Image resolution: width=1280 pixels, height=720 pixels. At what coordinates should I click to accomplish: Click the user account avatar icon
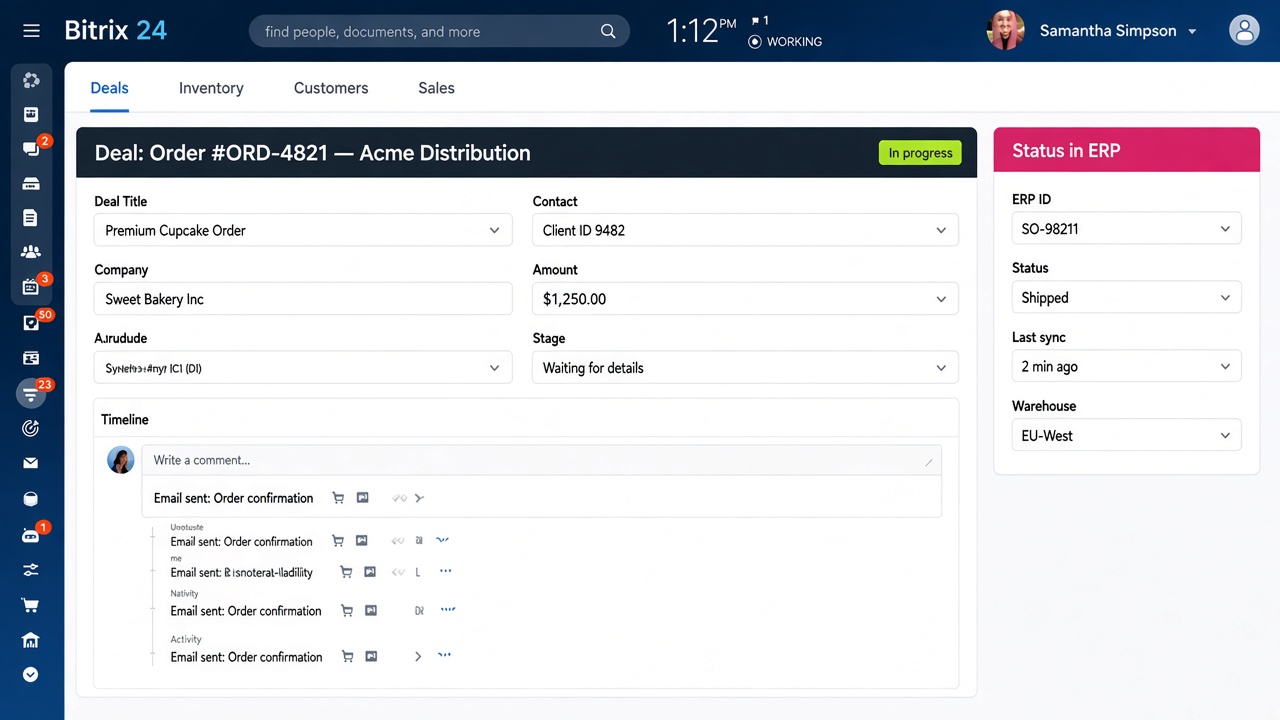coord(1244,30)
